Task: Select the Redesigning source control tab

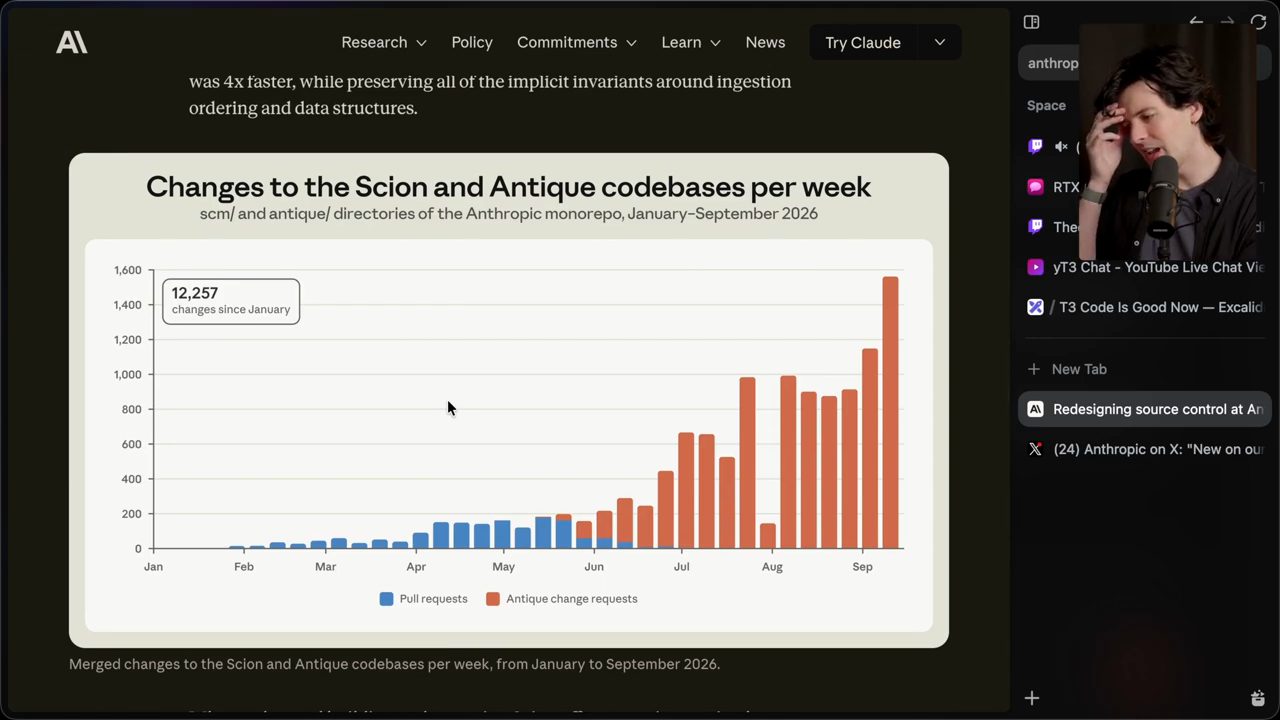Action: [x=1144, y=409]
